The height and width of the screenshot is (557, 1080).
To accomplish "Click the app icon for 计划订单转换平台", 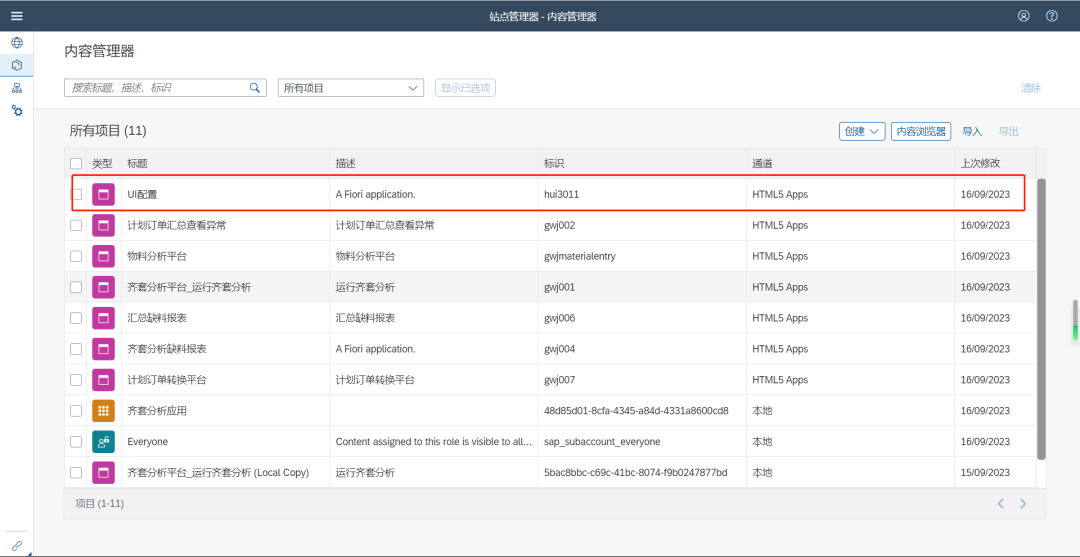I will pos(103,380).
